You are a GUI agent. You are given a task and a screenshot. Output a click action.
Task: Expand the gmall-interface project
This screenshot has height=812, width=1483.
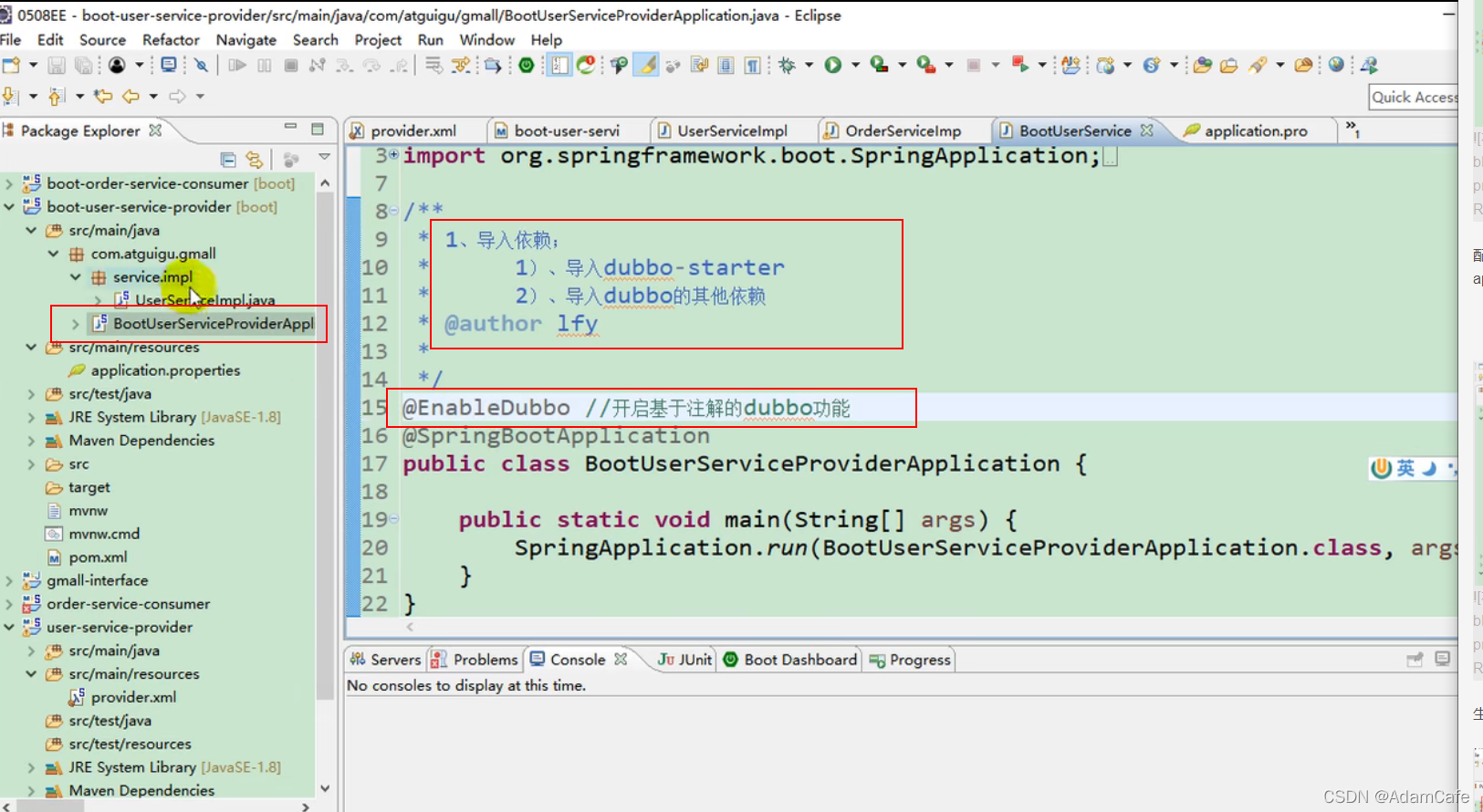tap(9, 580)
